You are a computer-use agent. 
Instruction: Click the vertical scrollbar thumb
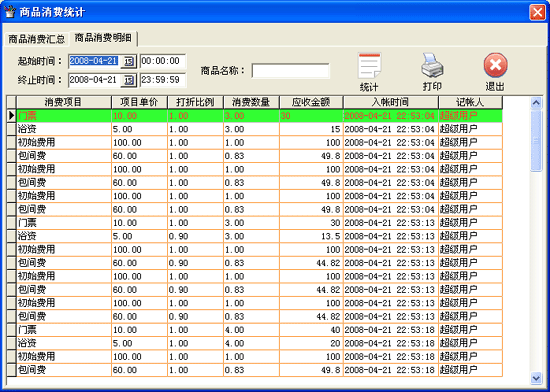(536, 141)
